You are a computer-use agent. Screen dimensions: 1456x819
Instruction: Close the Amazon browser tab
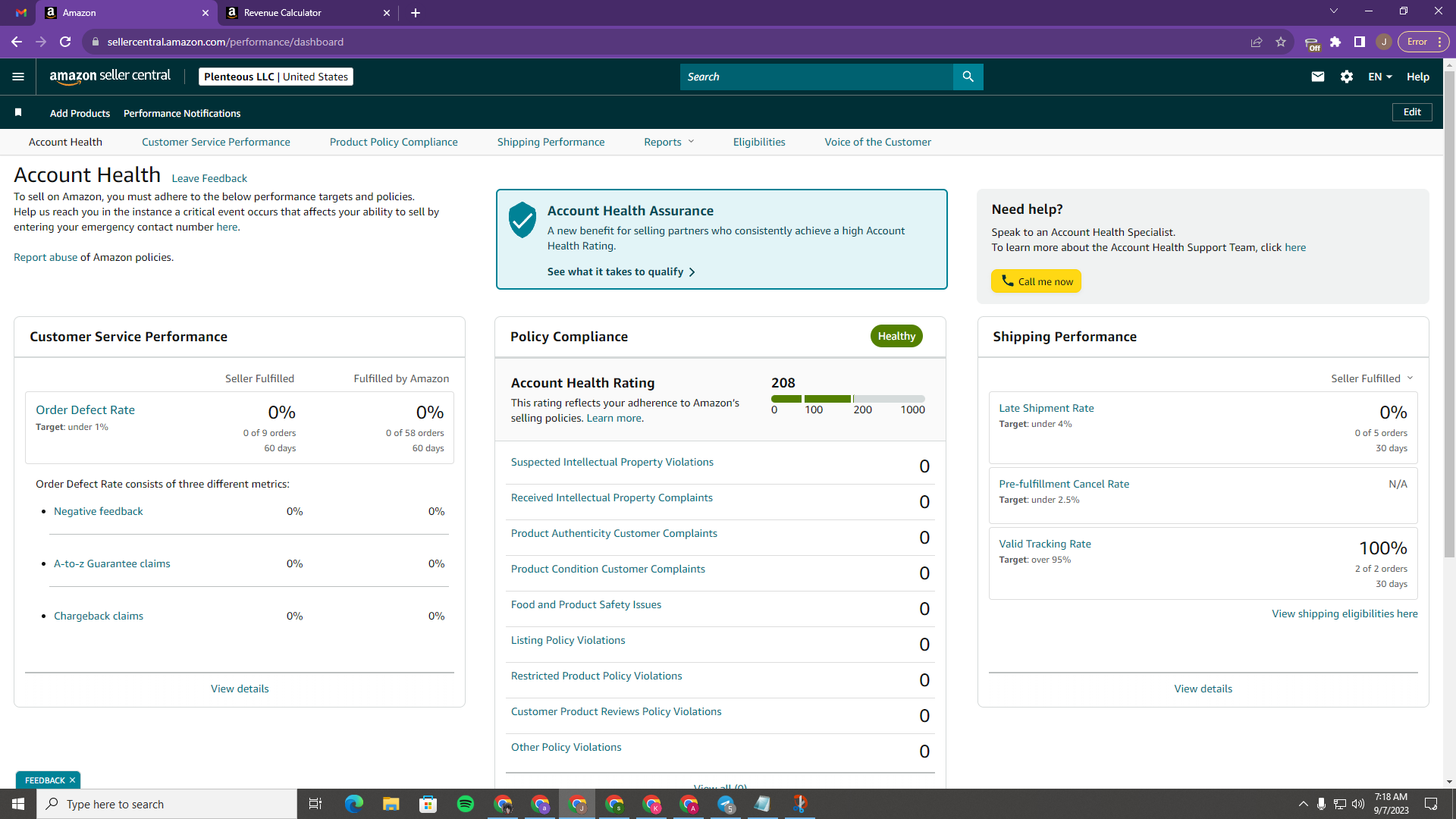coord(206,13)
